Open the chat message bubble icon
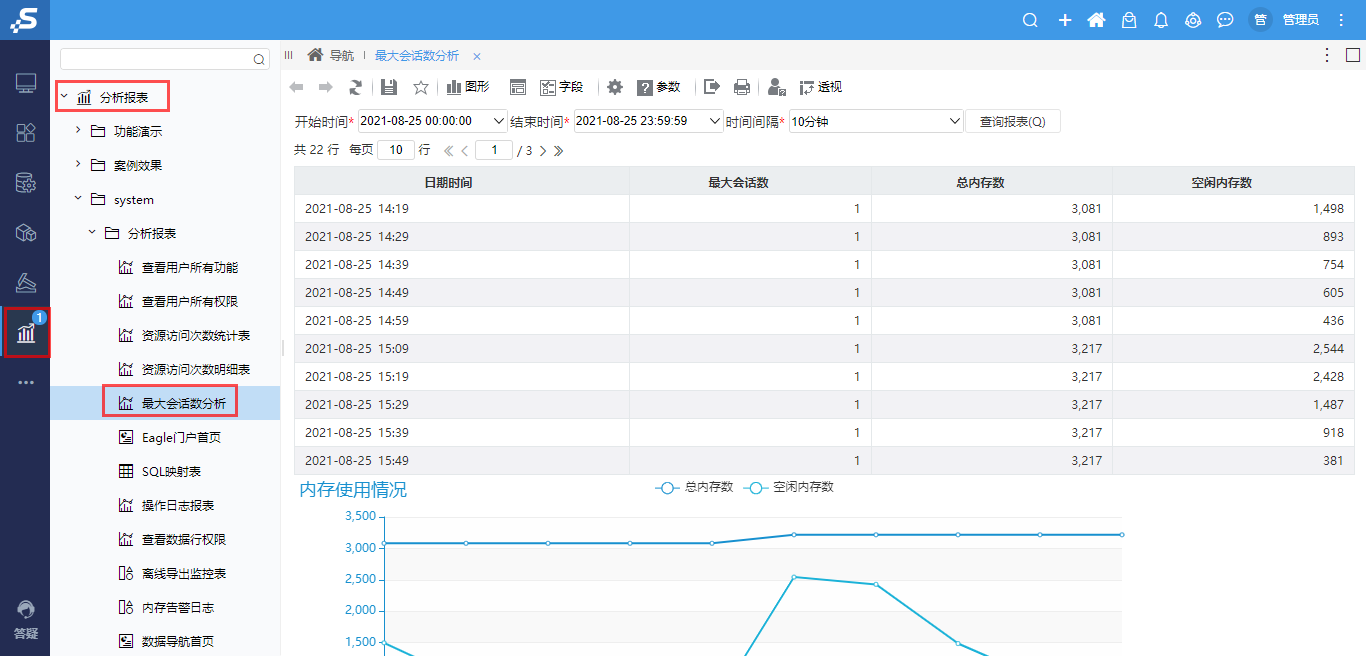The width and height of the screenshot is (1366, 656). (x=1225, y=20)
